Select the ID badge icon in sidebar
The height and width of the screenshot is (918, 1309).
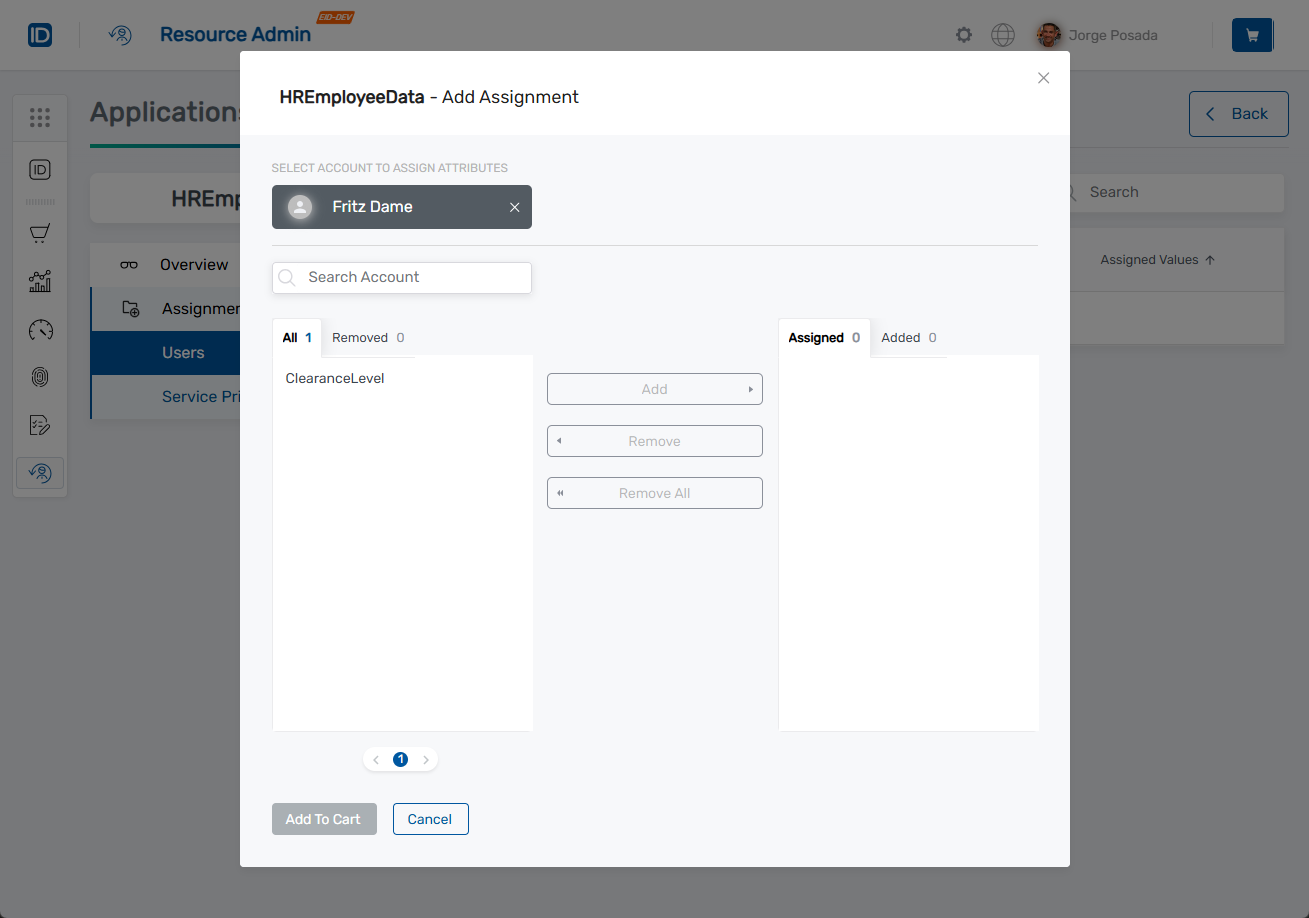pos(40,170)
